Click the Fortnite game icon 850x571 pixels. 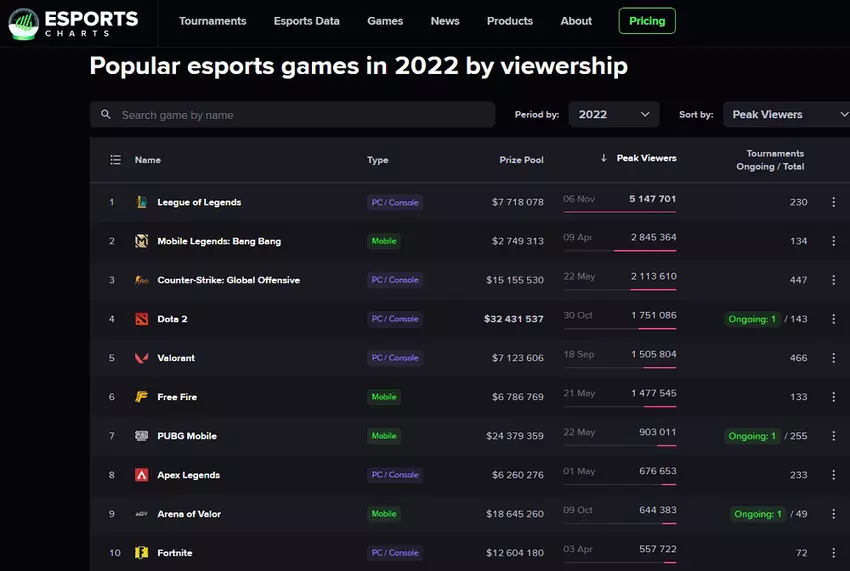[141, 553]
